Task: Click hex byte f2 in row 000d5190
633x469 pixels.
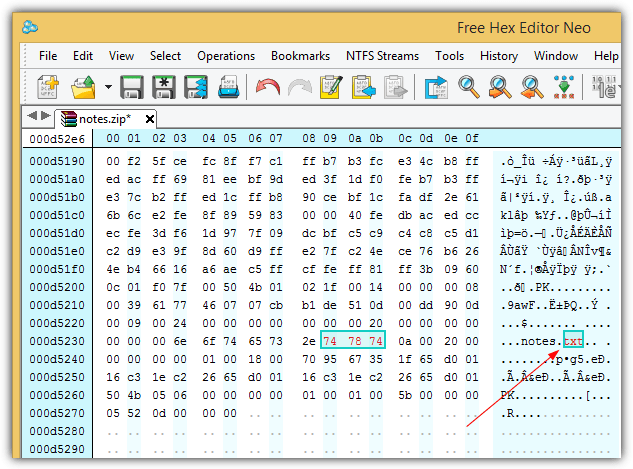Action: point(134,161)
